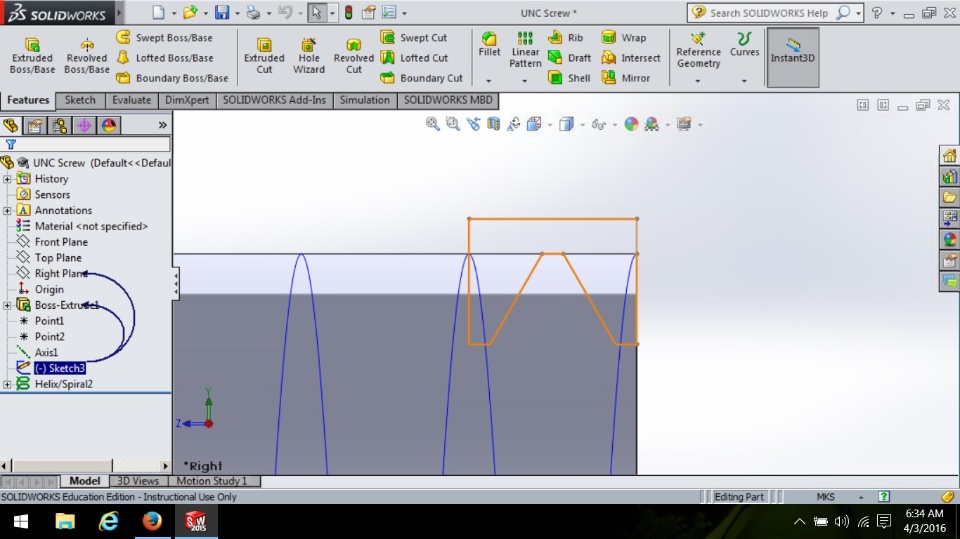Switch to the Sketch tab
The width and height of the screenshot is (960, 539).
[80, 100]
